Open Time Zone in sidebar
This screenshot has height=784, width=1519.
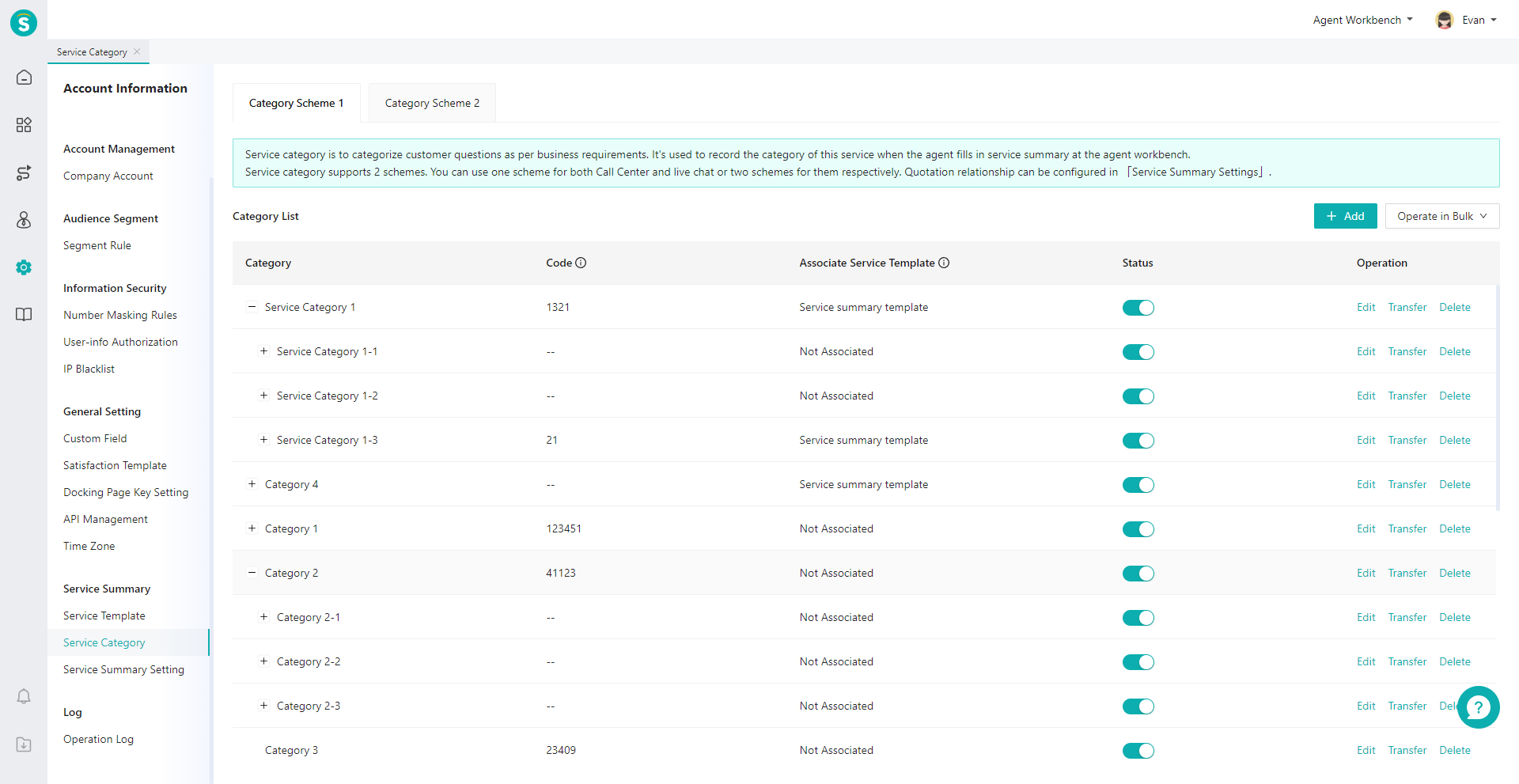pos(89,546)
